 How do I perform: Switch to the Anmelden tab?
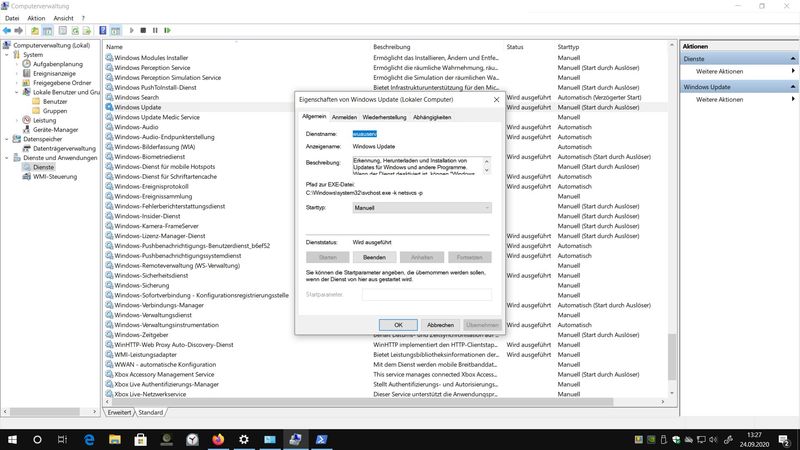click(x=344, y=117)
